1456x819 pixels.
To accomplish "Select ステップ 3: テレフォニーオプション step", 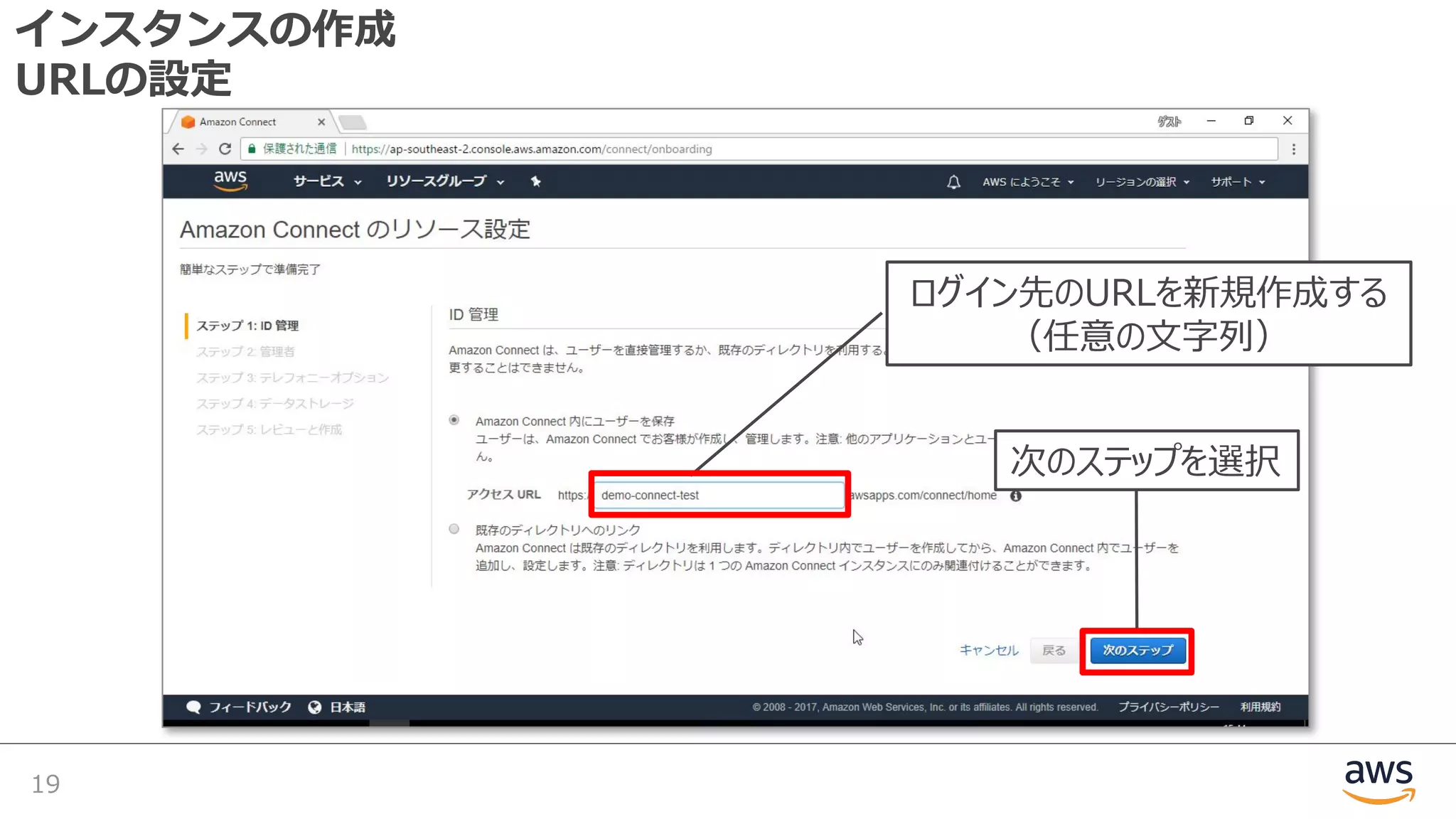I will (x=292, y=378).
